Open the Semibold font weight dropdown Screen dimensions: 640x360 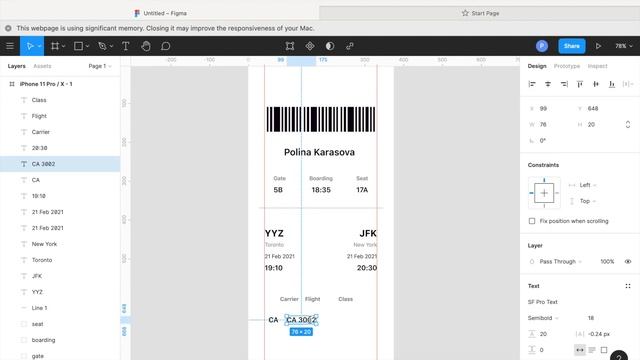click(543, 318)
